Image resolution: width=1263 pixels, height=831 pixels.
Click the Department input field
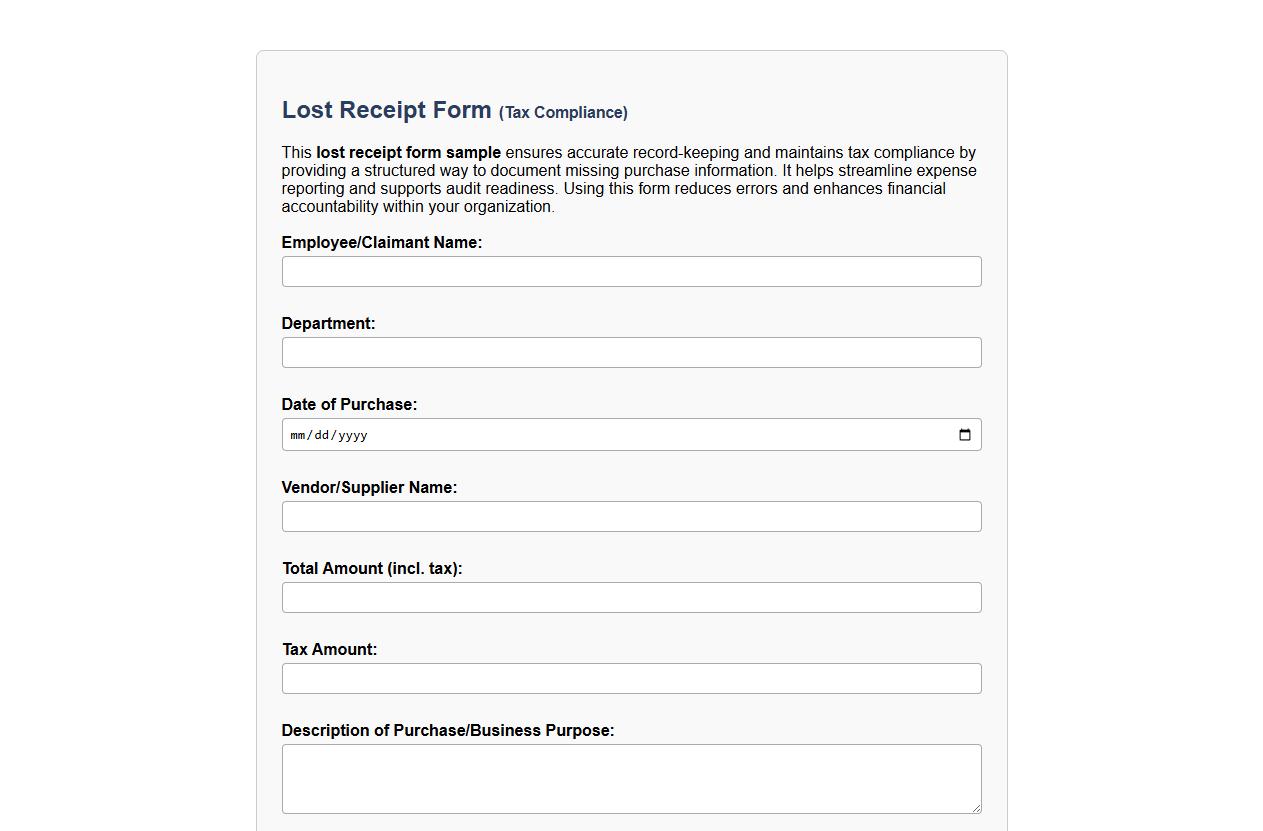click(x=631, y=352)
